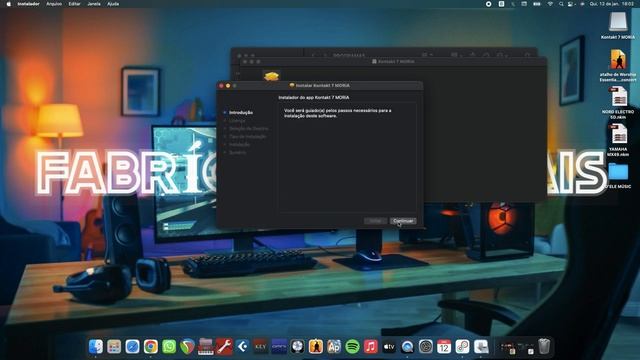Open the Ap app icon in dock

(x=334, y=347)
